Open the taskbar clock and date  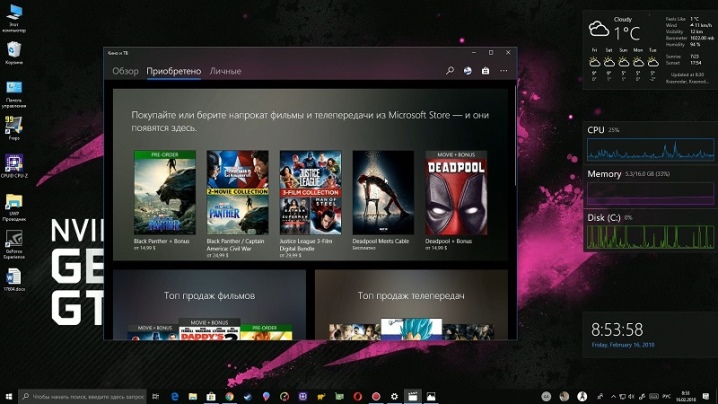coord(685,396)
